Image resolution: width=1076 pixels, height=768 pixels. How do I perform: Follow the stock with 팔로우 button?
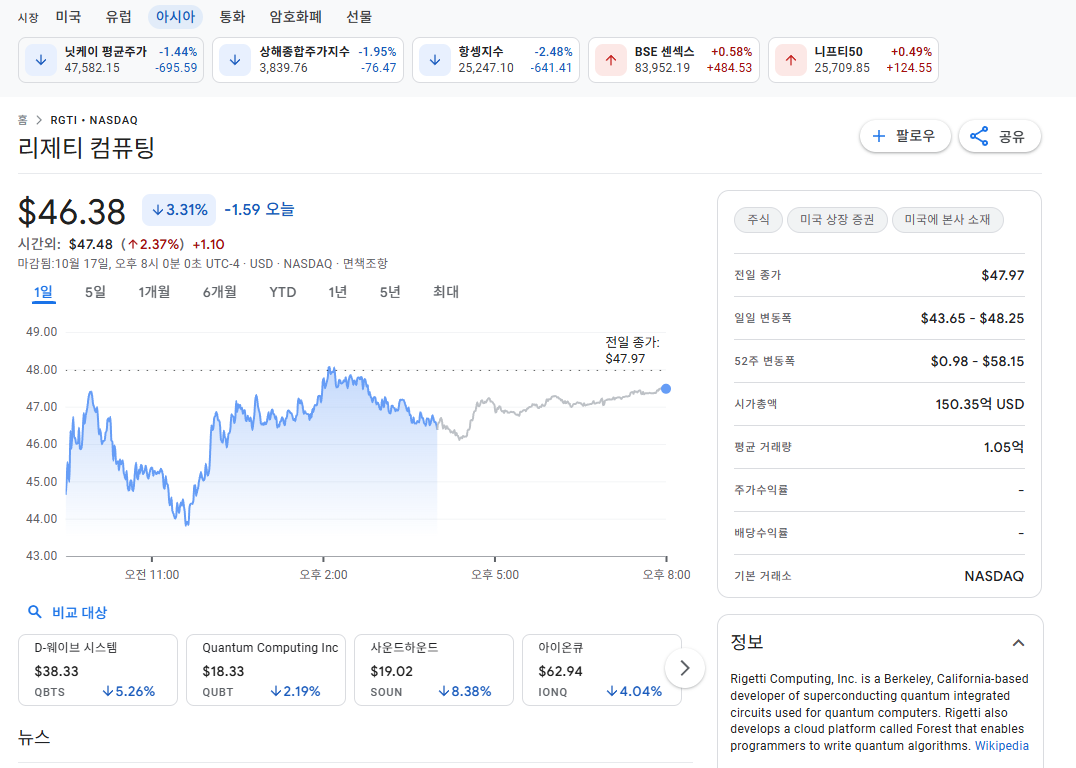coord(905,136)
